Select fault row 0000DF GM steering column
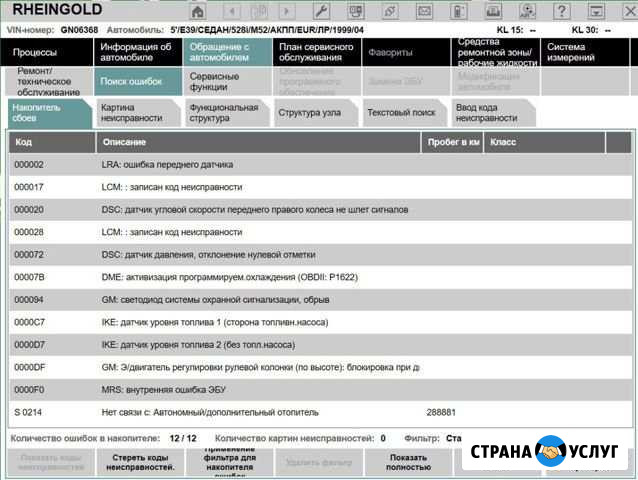The image size is (638, 480). pyautogui.click(x=320, y=367)
